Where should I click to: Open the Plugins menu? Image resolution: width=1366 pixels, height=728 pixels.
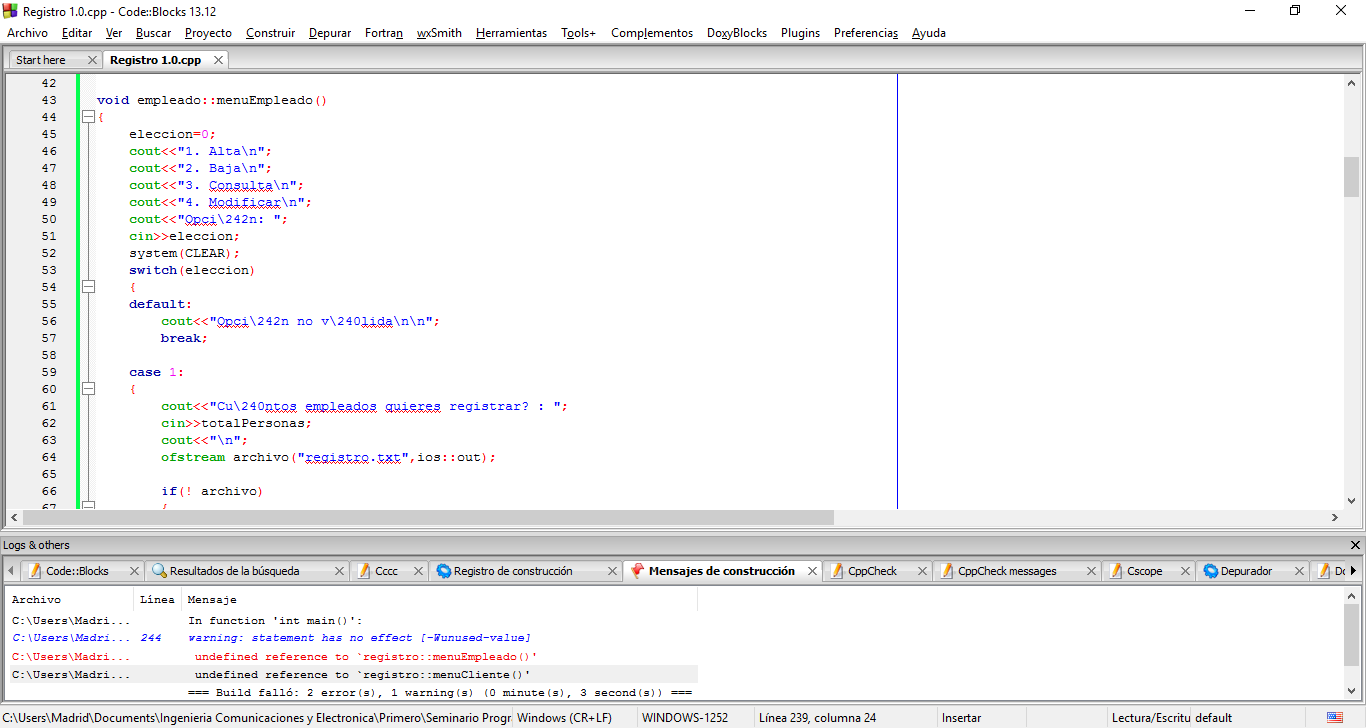(800, 33)
